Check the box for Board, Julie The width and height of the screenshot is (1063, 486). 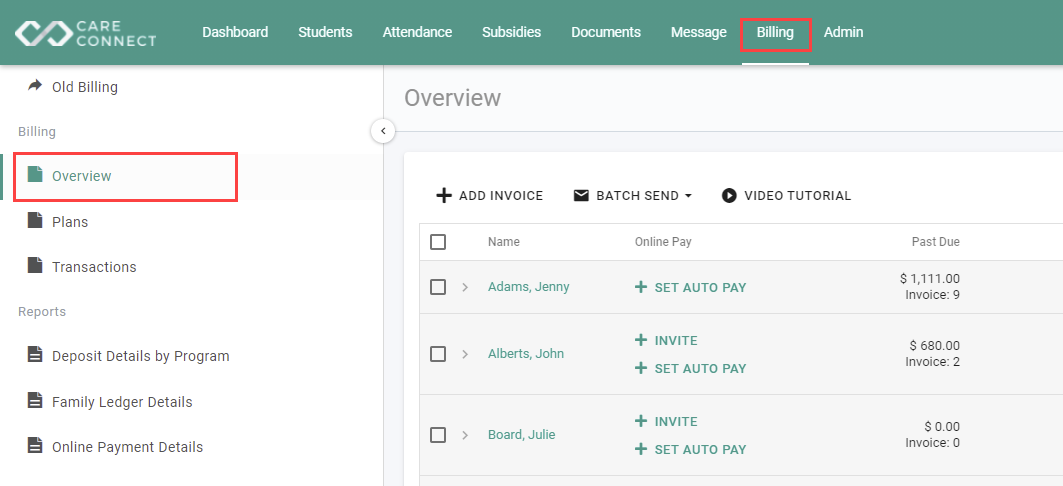[438, 434]
